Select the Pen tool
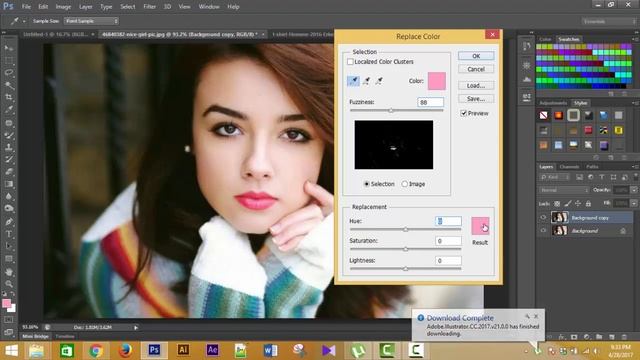This screenshot has height=360, width=640. pos(9,222)
